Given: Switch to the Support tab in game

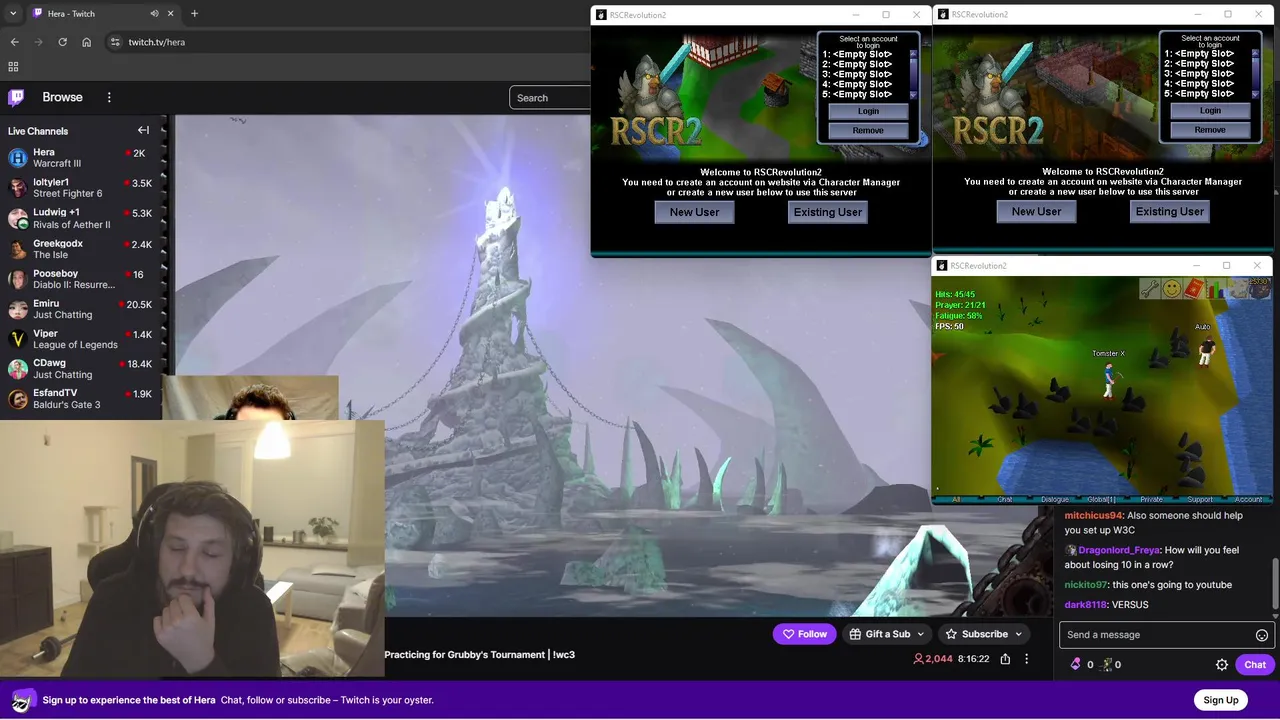Looking at the screenshot, I should pos(1200,499).
